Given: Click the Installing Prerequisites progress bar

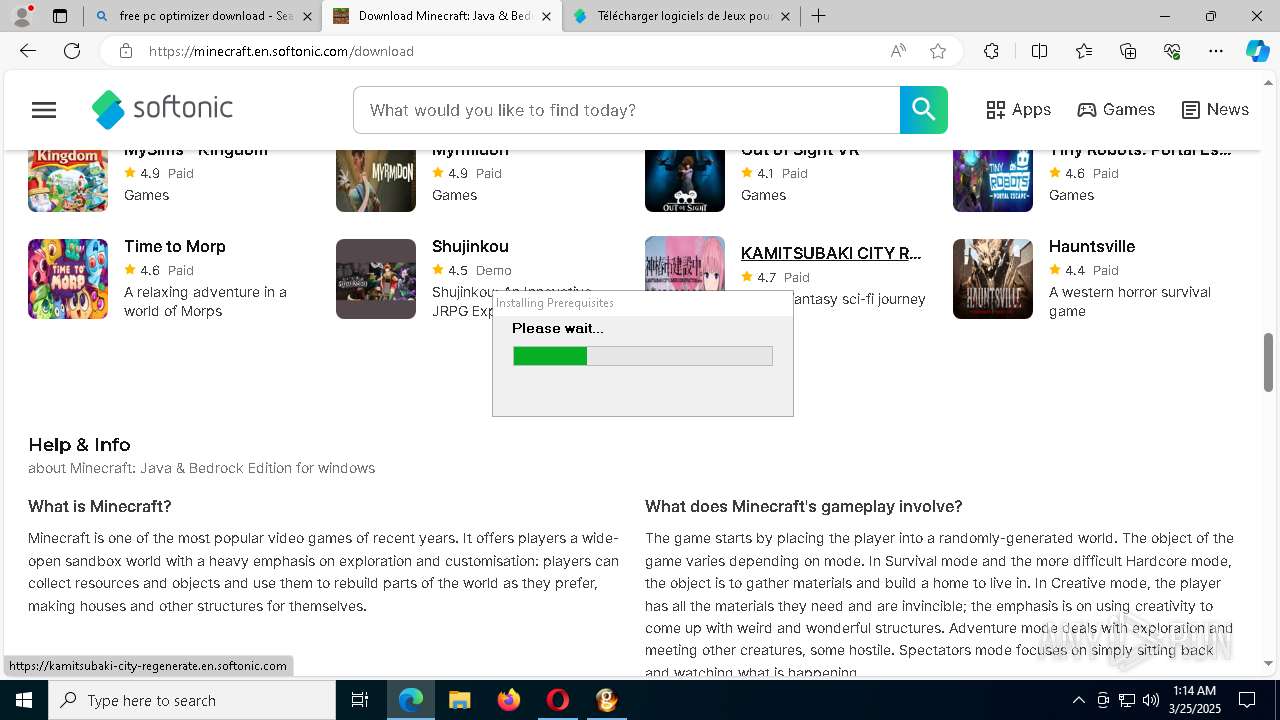Looking at the screenshot, I should click(x=643, y=356).
